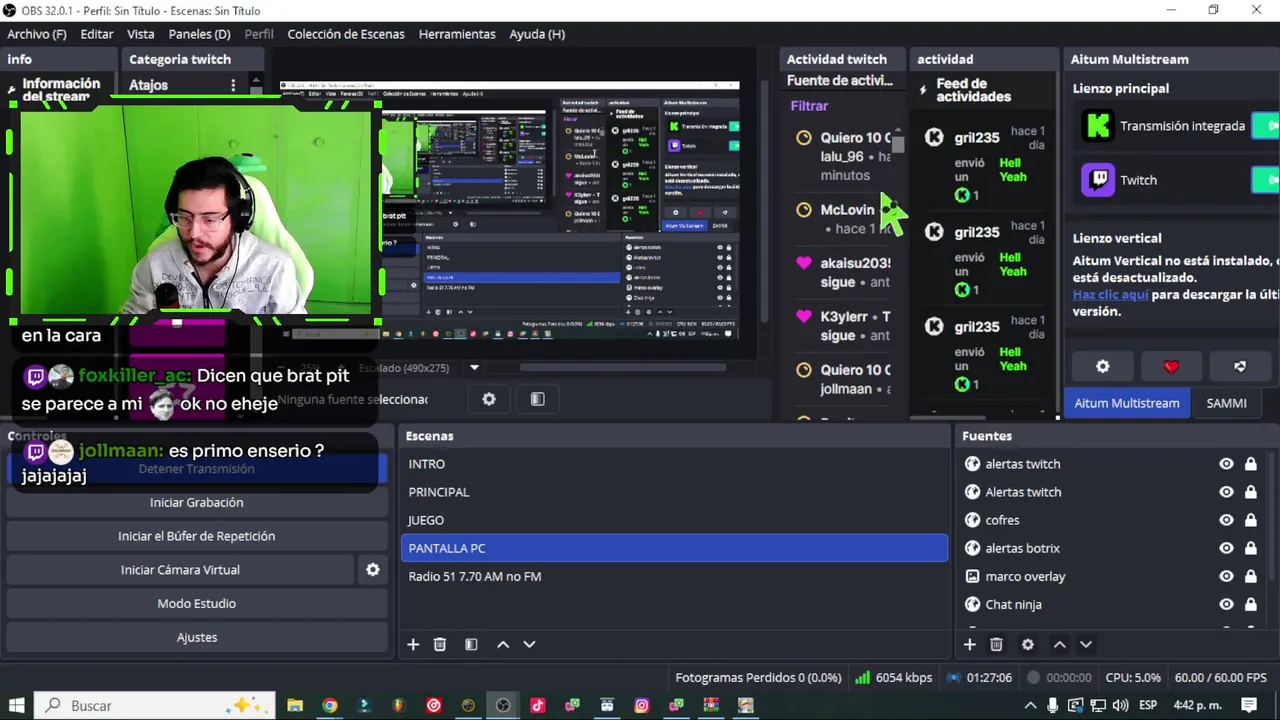This screenshot has width=1280, height=720.
Task: Click the Windows search box
Action: coord(155,705)
